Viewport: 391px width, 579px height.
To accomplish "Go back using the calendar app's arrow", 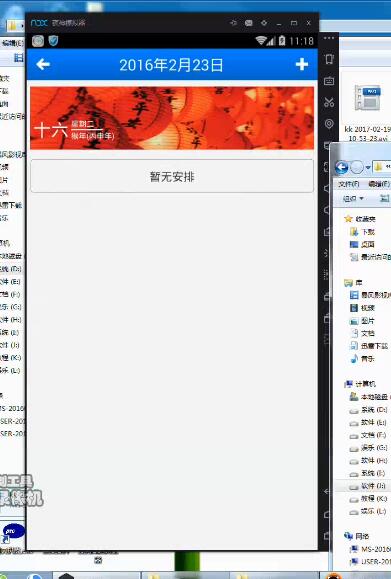I will 43,65.
